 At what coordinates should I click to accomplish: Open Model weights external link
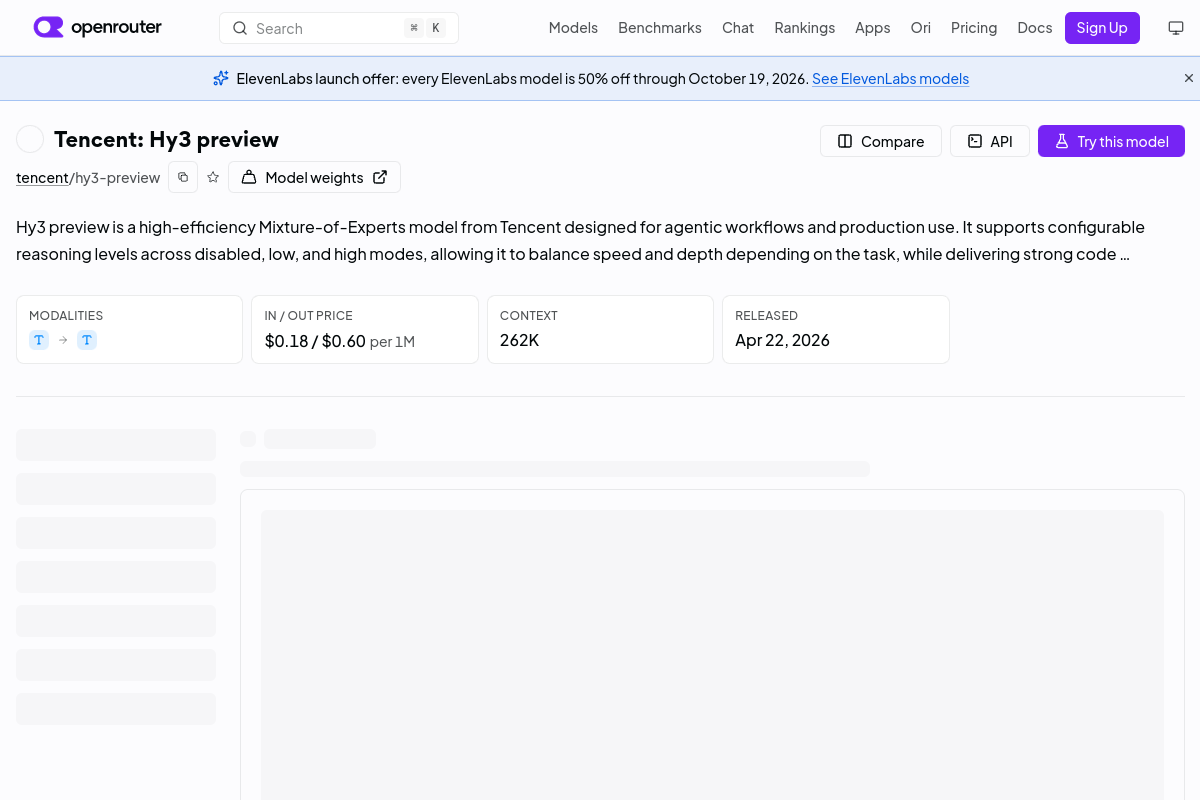(314, 177)
